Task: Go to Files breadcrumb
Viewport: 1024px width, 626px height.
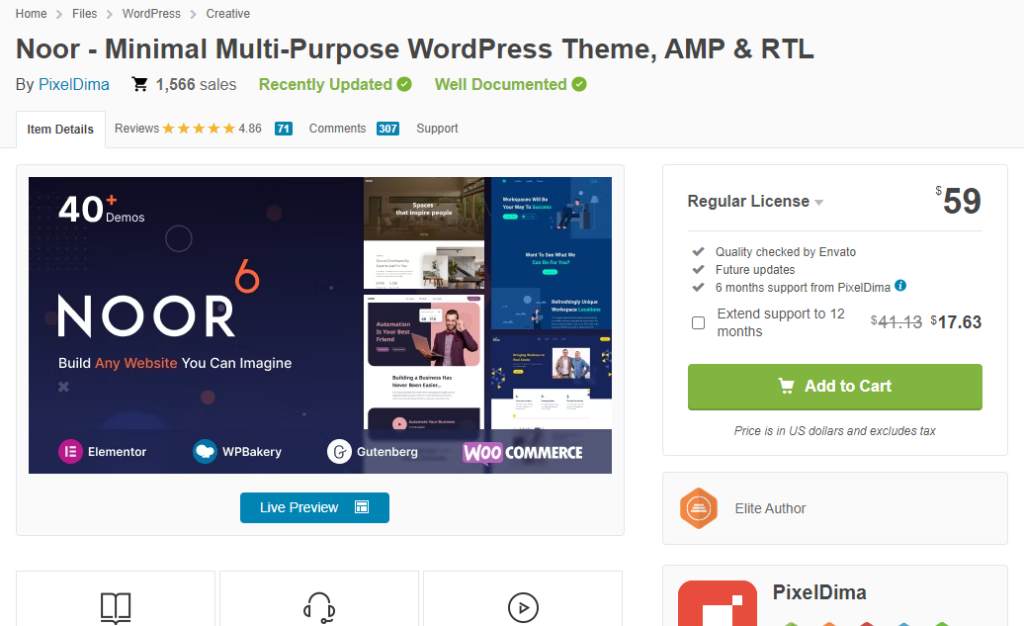Action: [x=84, y=14]
